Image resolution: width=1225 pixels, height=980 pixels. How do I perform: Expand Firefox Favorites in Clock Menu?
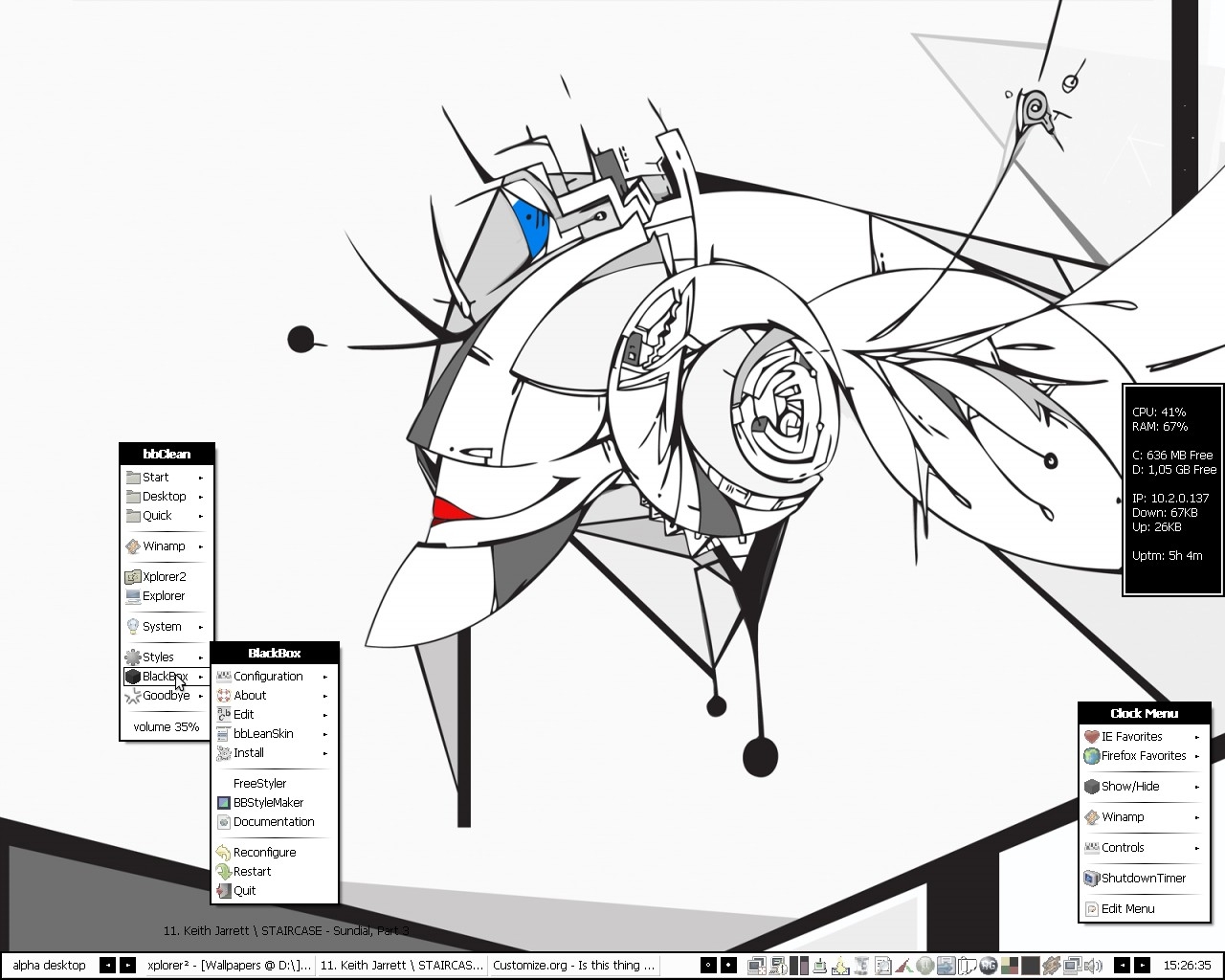point(1144,755)
